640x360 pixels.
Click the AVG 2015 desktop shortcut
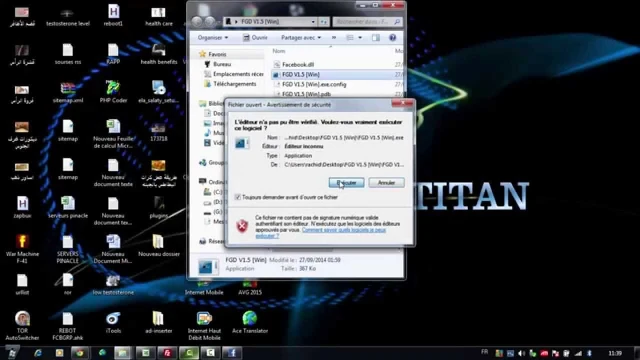pyautogui.click(x=250, y=288)
